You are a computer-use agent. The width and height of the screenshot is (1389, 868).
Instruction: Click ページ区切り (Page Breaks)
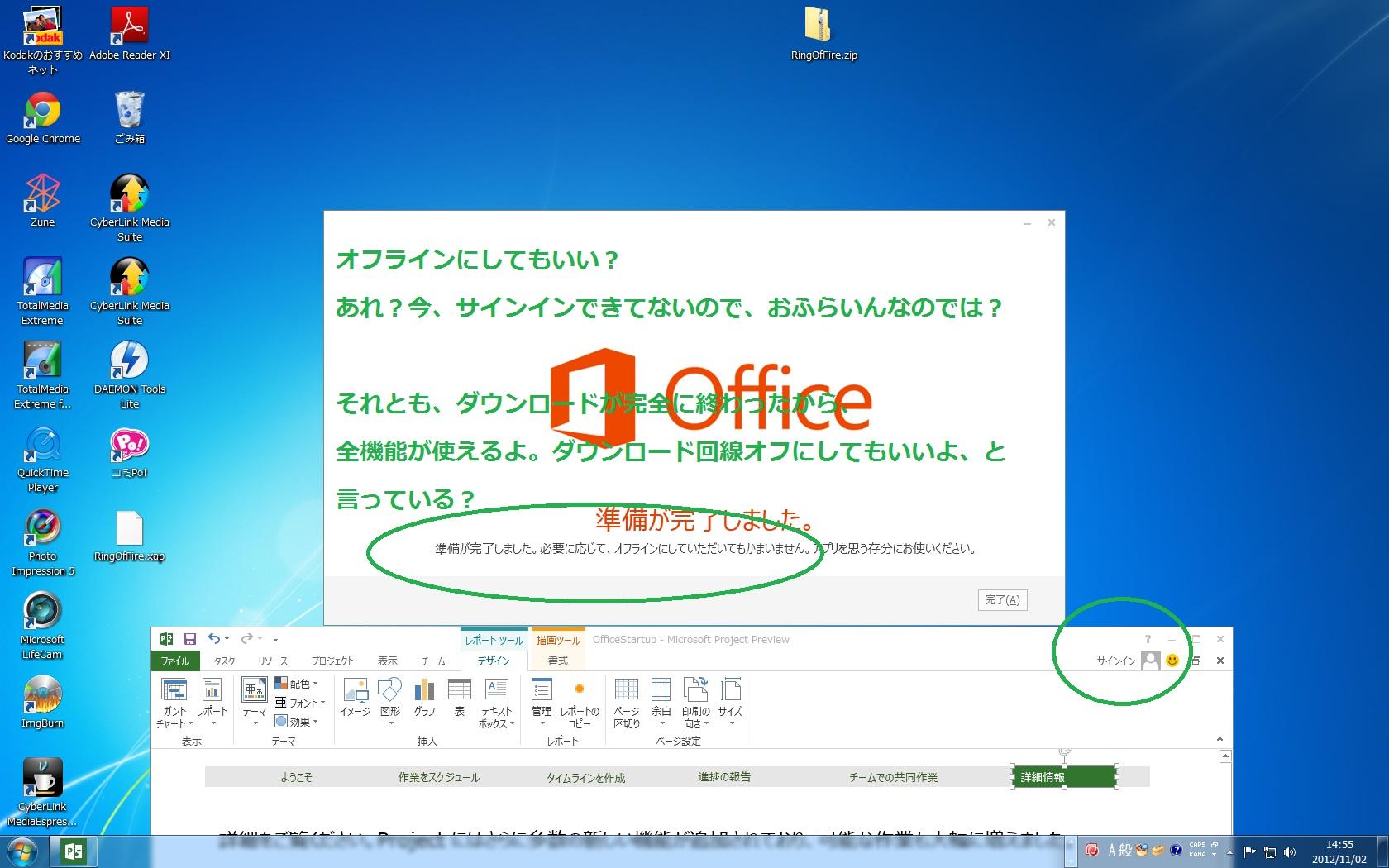pyautogui.click(x=627, y=703)
